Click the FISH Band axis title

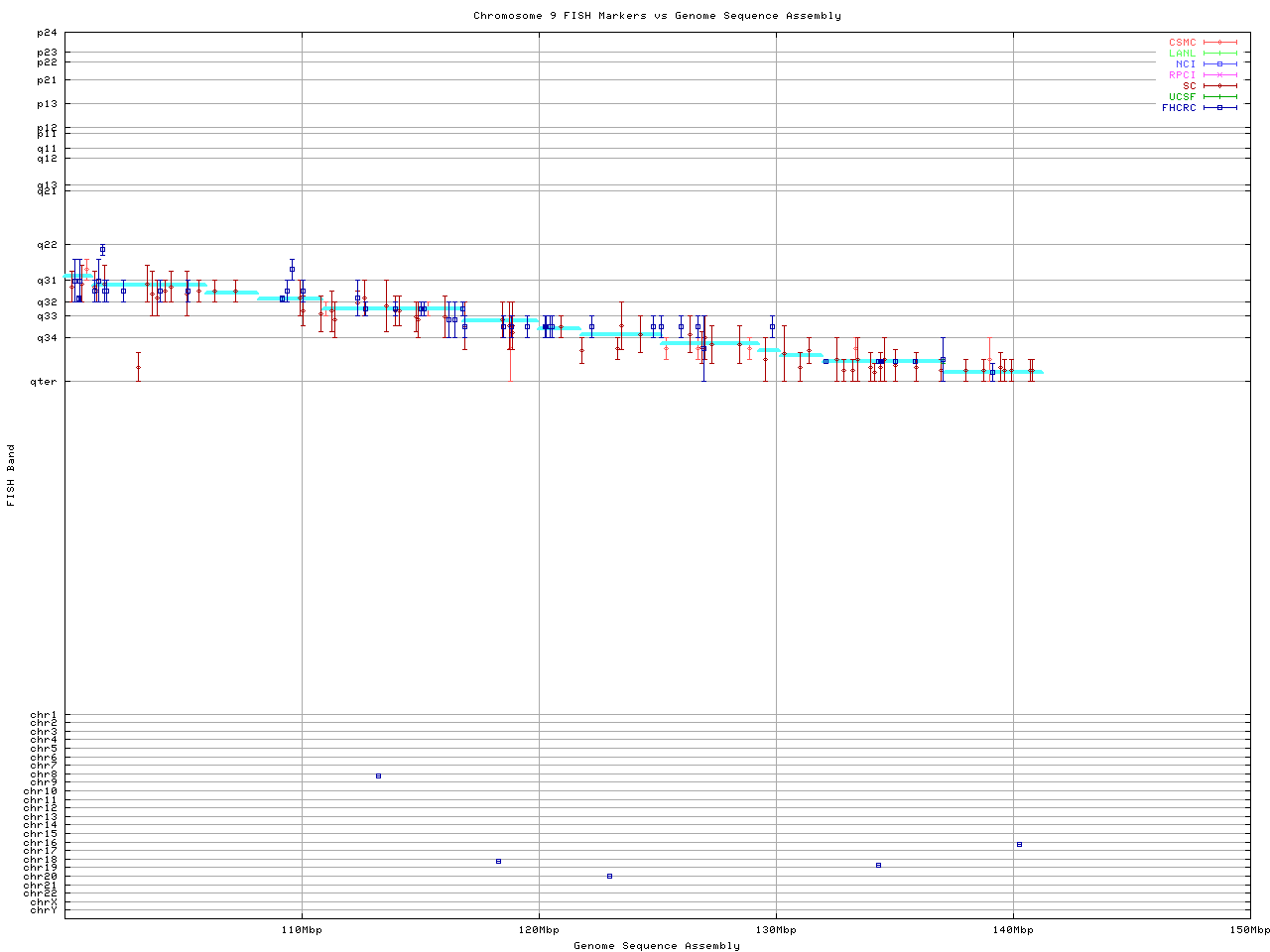coord(12,475)
